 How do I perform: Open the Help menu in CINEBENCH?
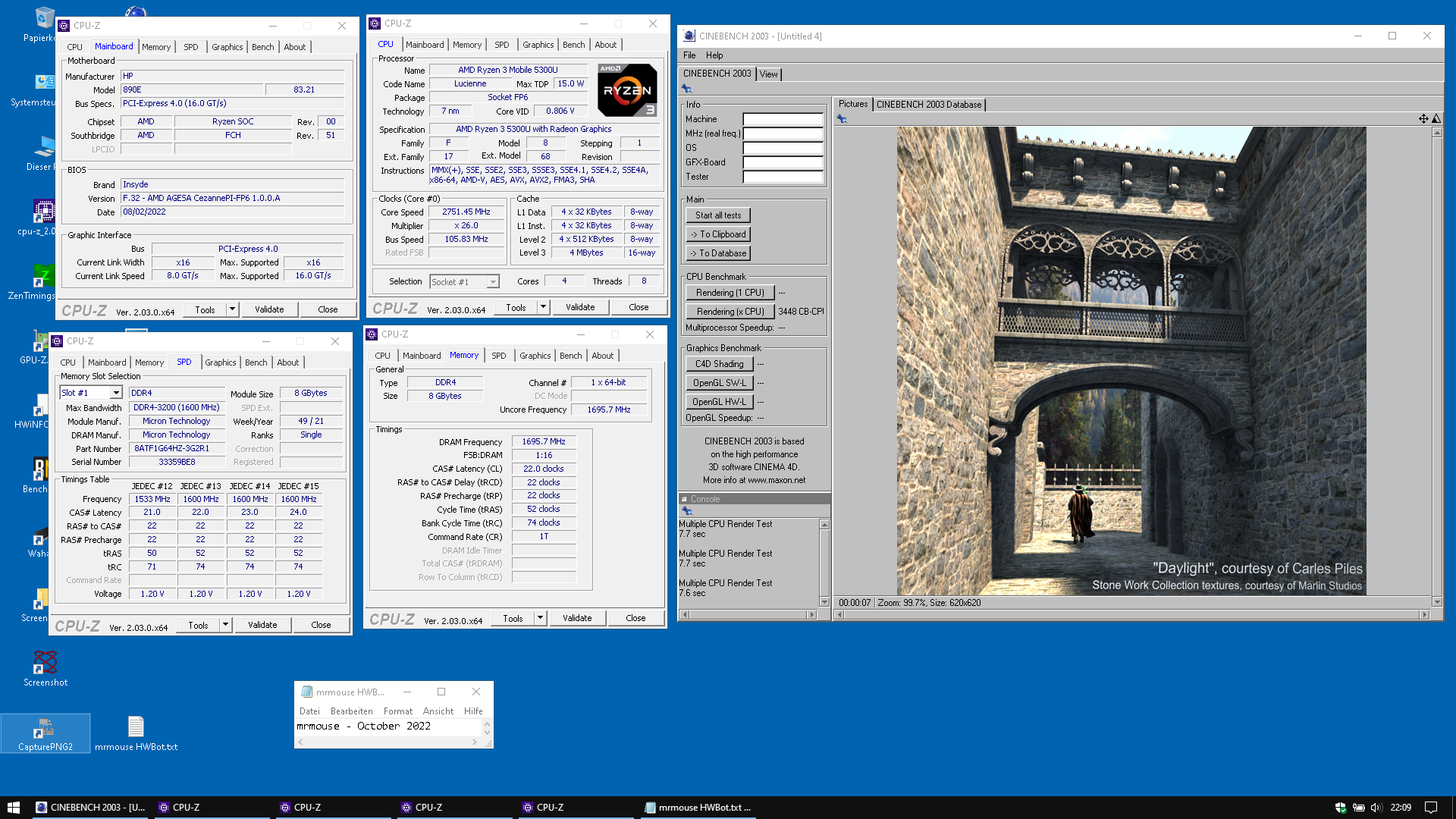coord(714,55)
